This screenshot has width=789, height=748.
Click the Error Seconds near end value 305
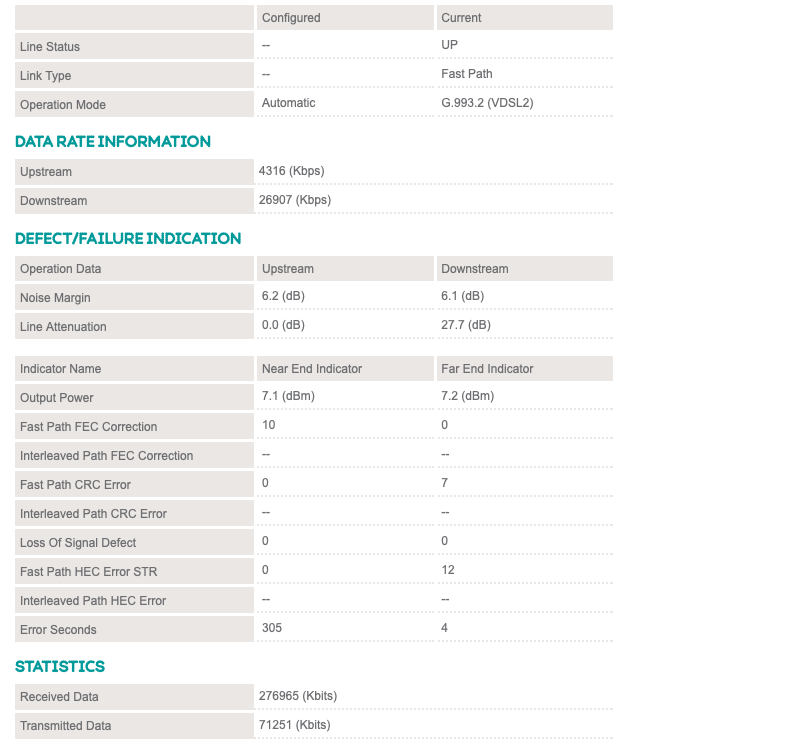coord(272,628)
